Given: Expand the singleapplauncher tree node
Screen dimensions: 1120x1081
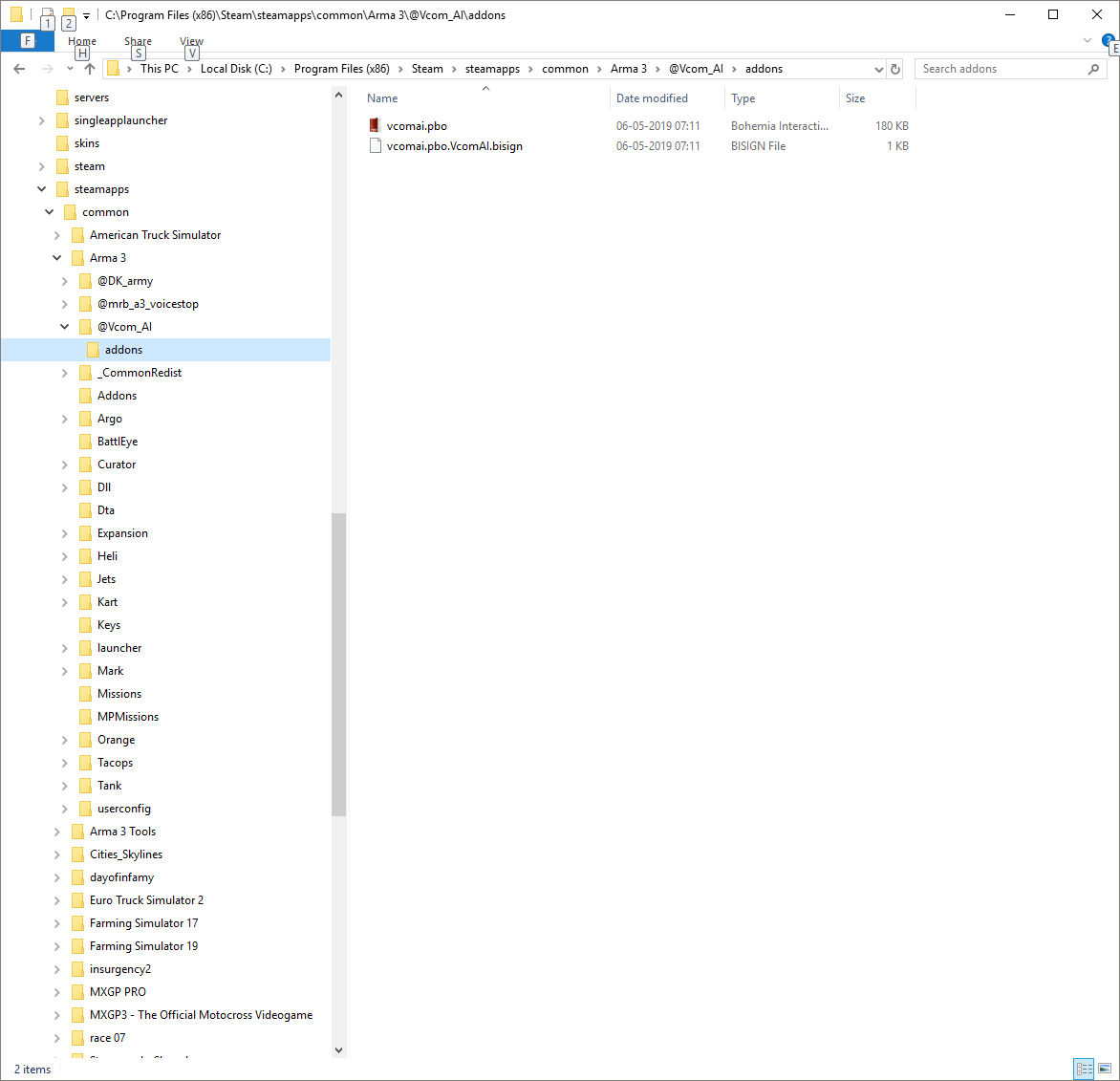Looking at the screenshot, I should [41, 120].
